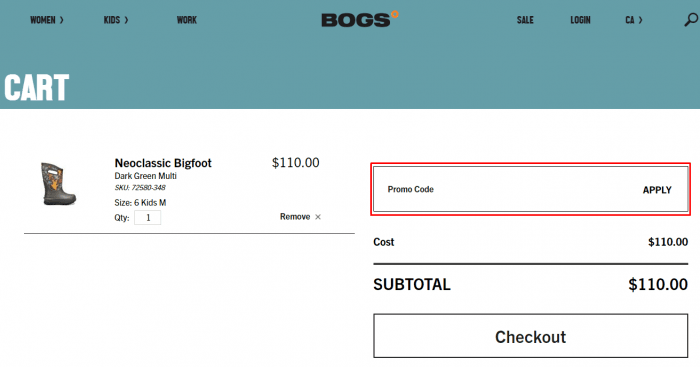Screen dimensions: 700x367
Task: Select the Qty quantity box
Action: click(x=148, y=218)
